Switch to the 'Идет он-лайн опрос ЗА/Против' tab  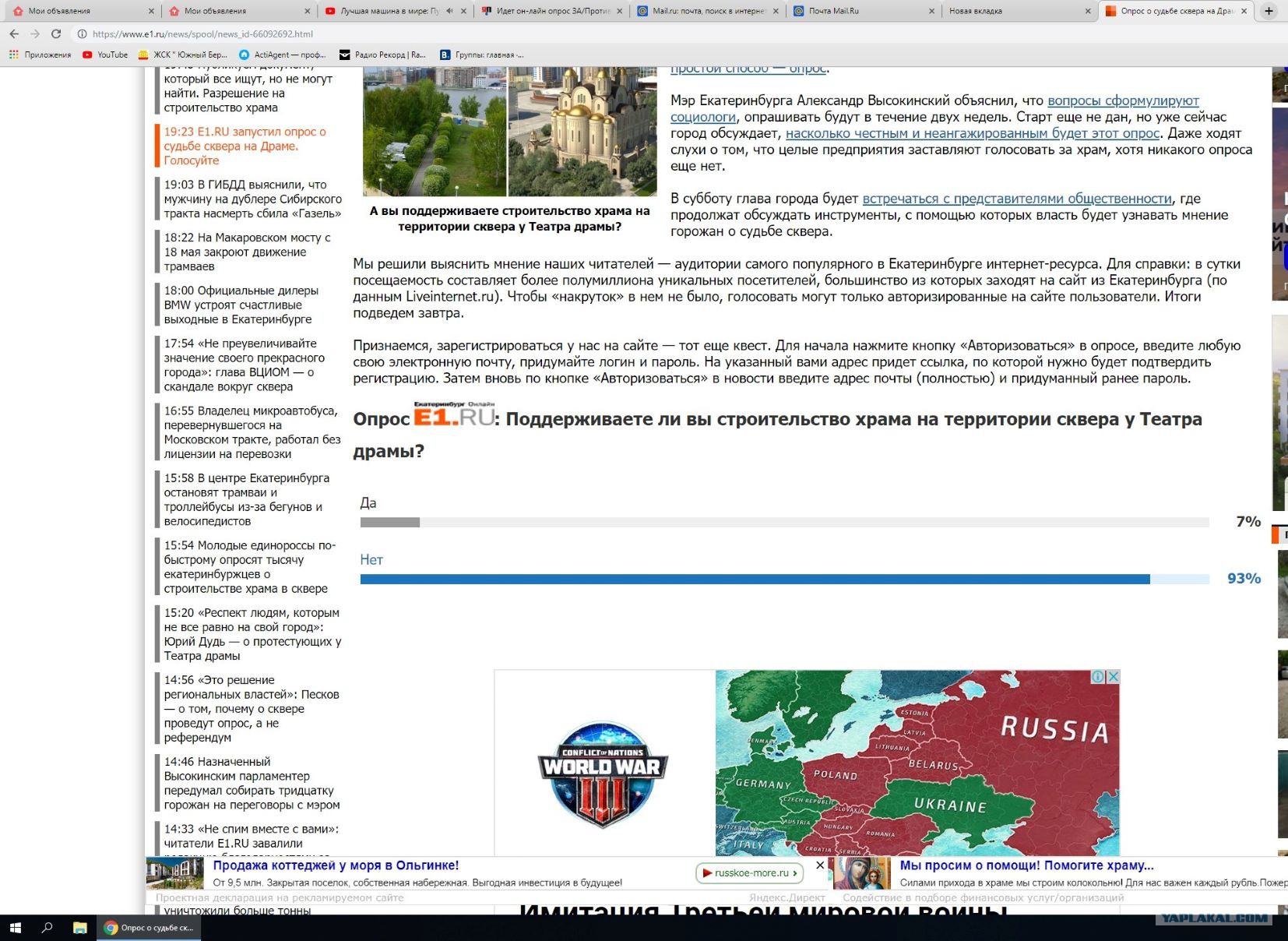552,11
